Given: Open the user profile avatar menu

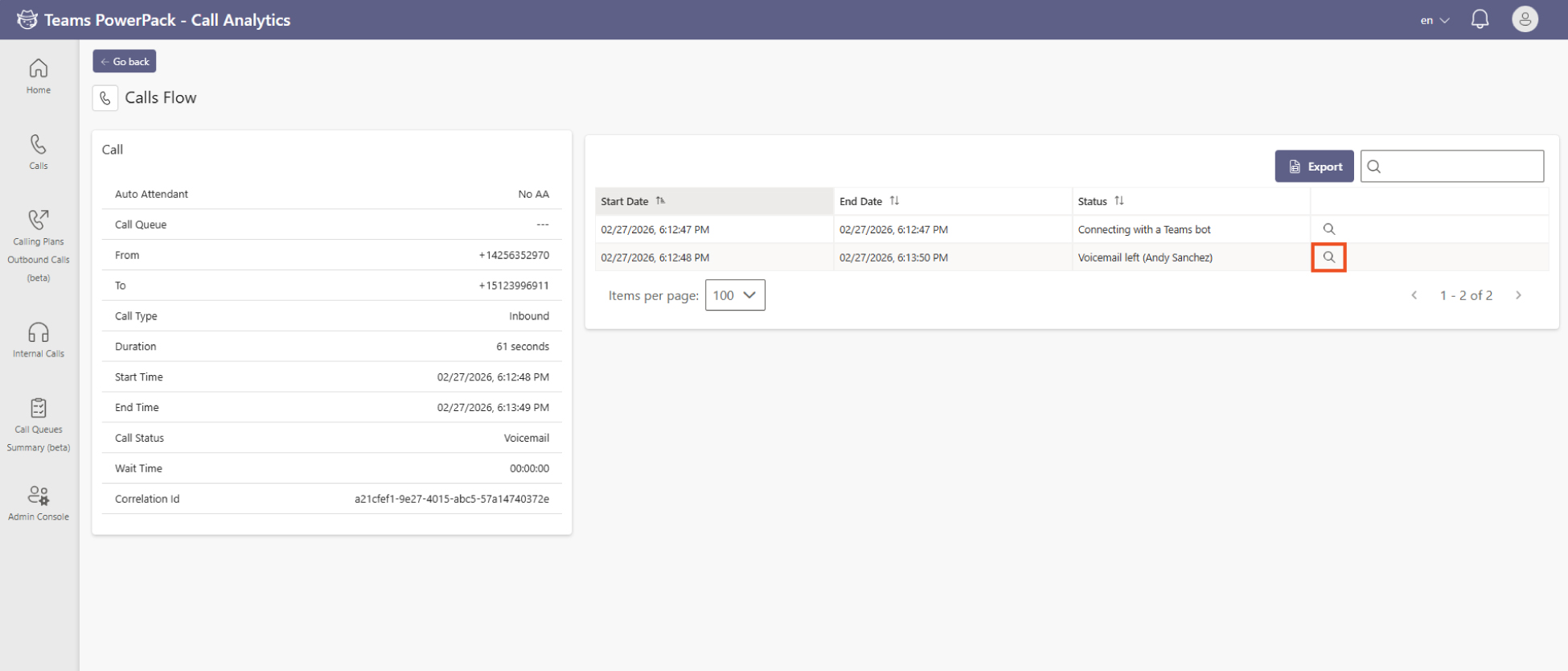Looking at the screenshot, I should tap(1525, 19).
